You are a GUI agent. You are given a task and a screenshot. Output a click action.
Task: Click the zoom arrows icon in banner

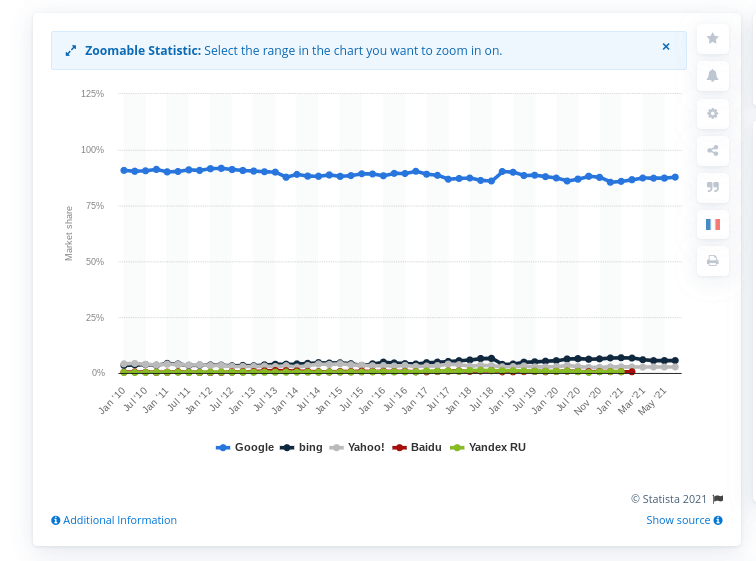70,51
